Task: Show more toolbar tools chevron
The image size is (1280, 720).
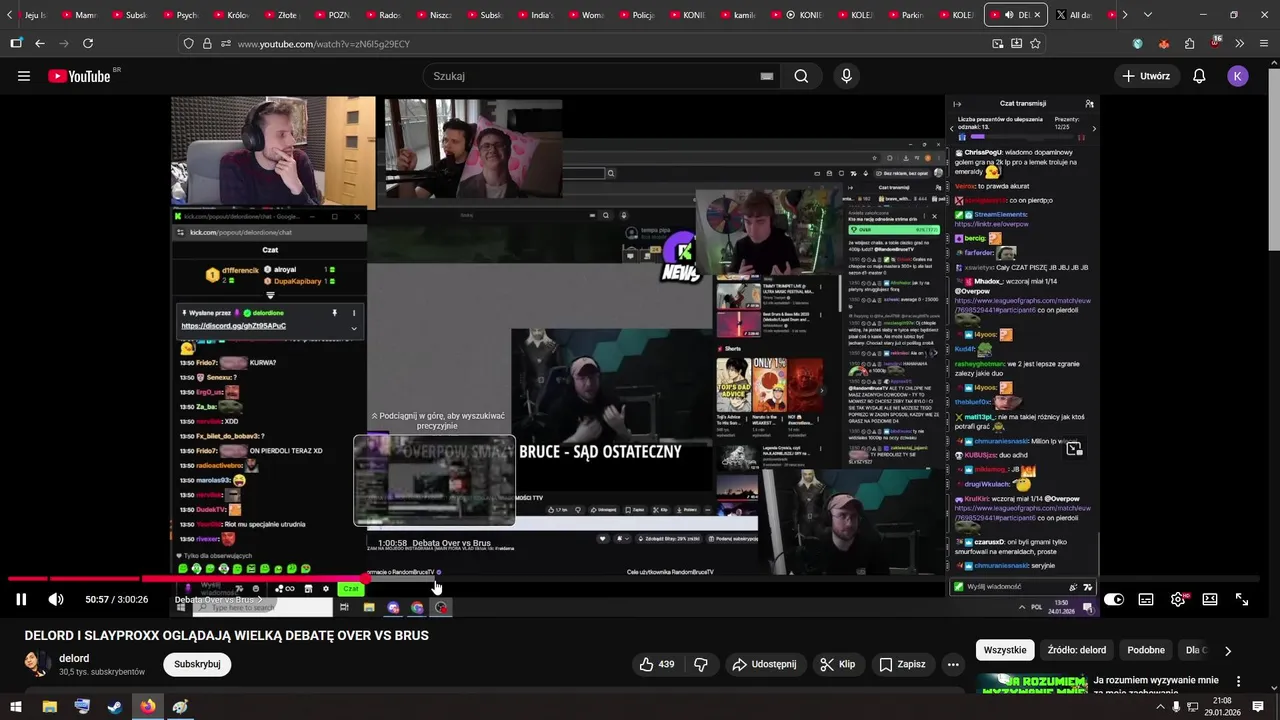Action: coord(1240,44)
